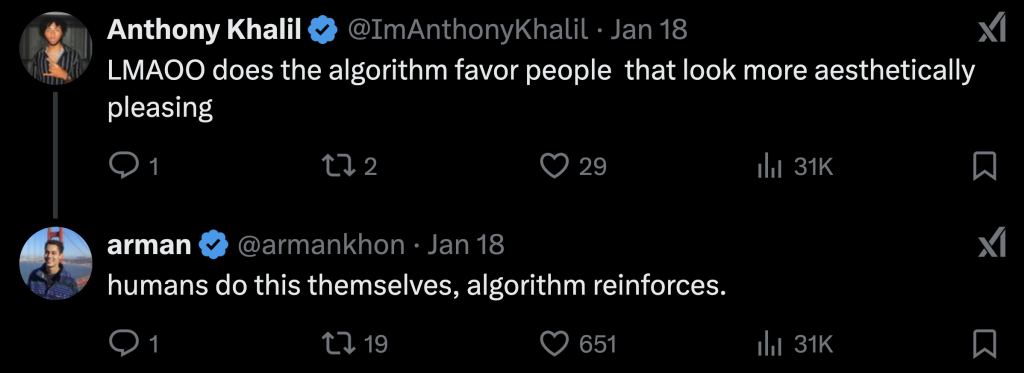The height and width of the screenshot is (373, 1024).
Task: Reply to arman's tweet
Action: [121, 343]
